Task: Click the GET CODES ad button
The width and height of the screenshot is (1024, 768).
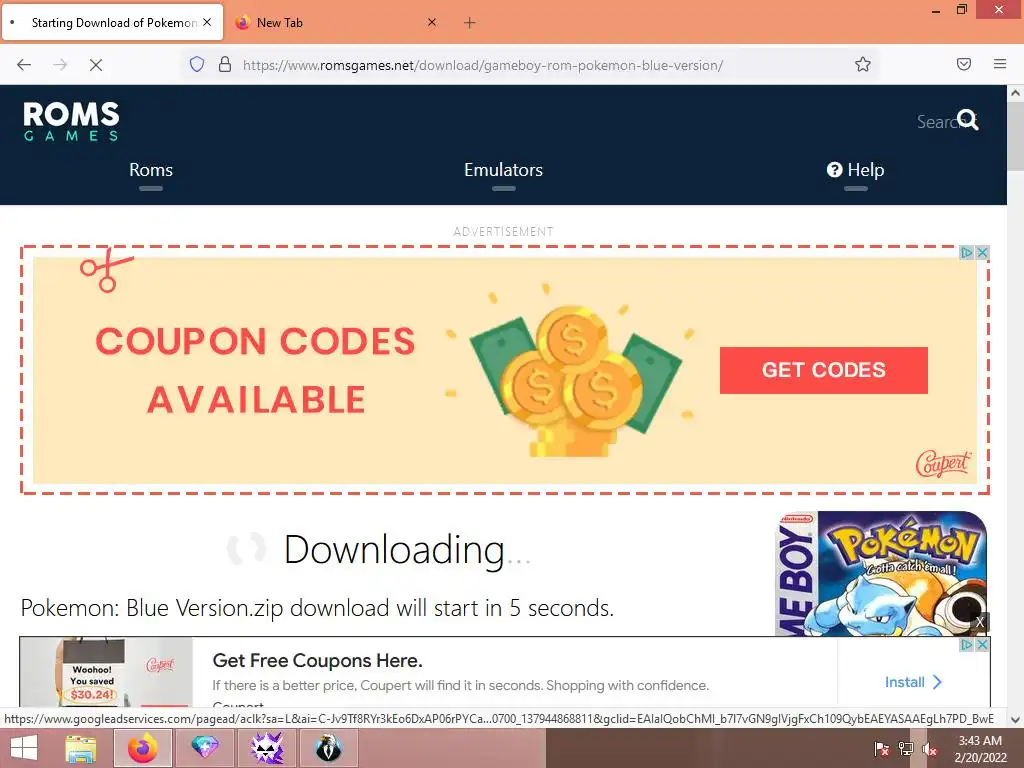Action: 824,370
